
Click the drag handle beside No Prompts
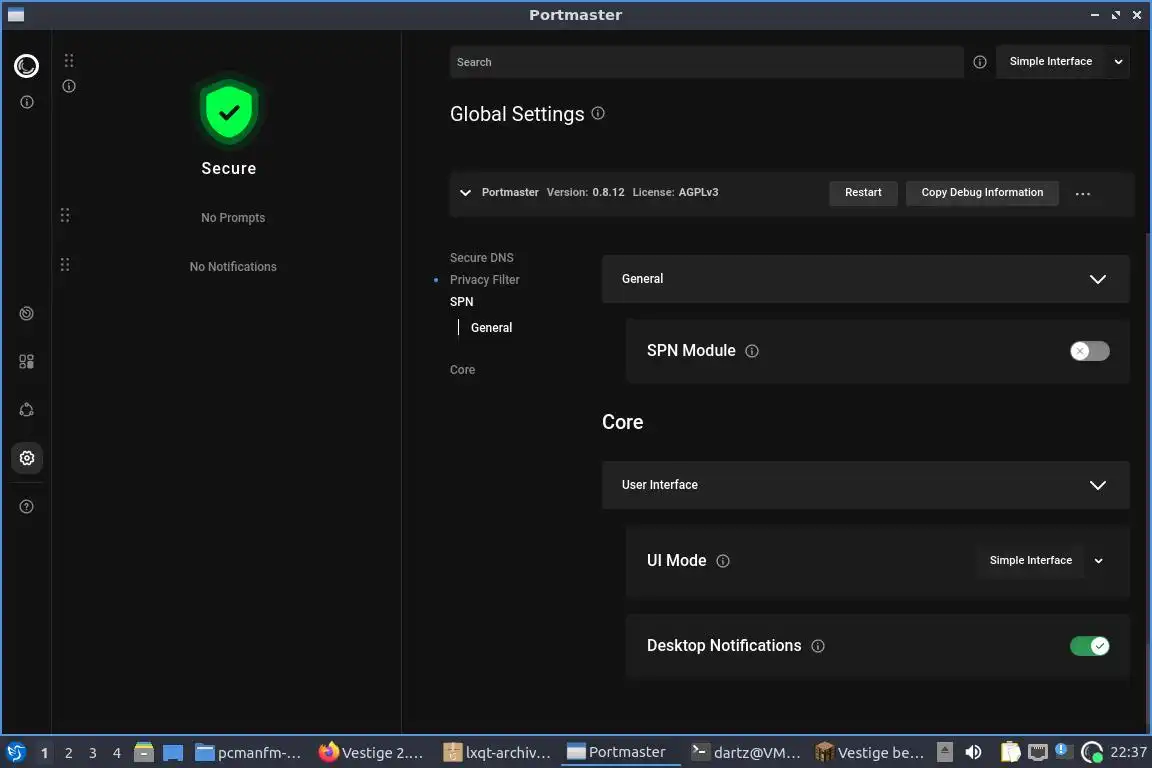[65, 215]
